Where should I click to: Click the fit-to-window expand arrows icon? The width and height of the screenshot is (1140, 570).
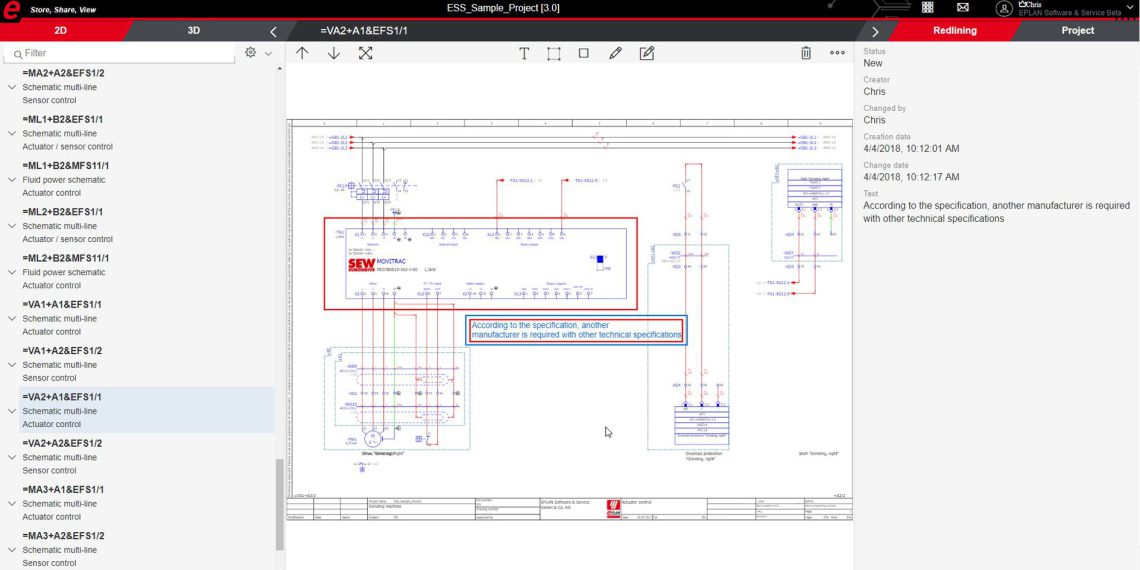coord(366,53)
